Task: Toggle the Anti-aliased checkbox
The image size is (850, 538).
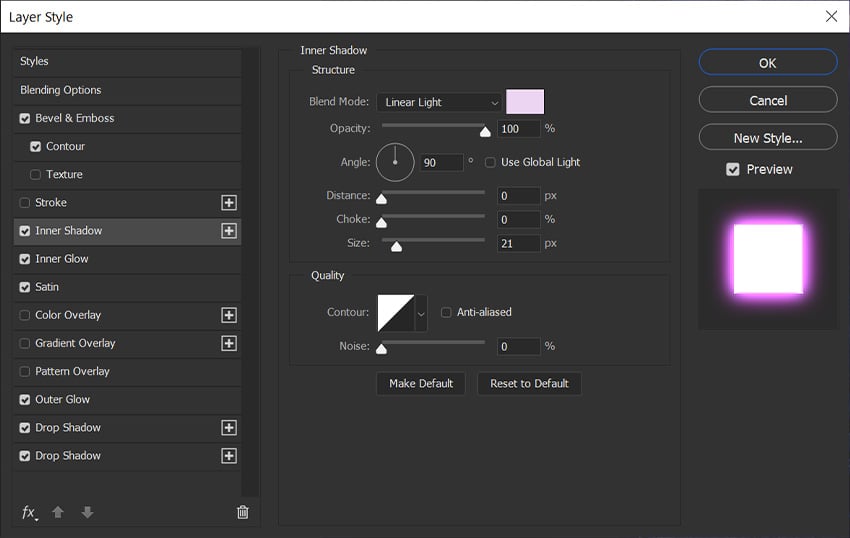Action: click(x=446, y=312)
